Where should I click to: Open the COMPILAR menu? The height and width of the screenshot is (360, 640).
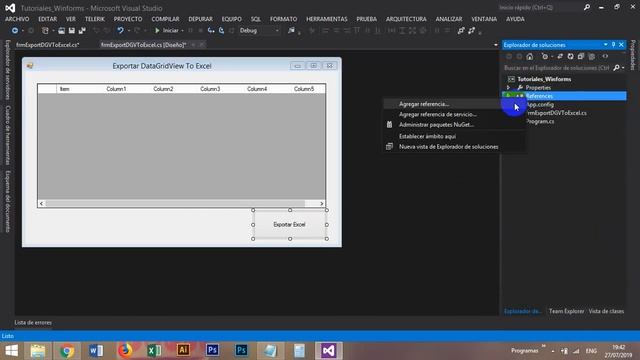click(x=165, y=19)
